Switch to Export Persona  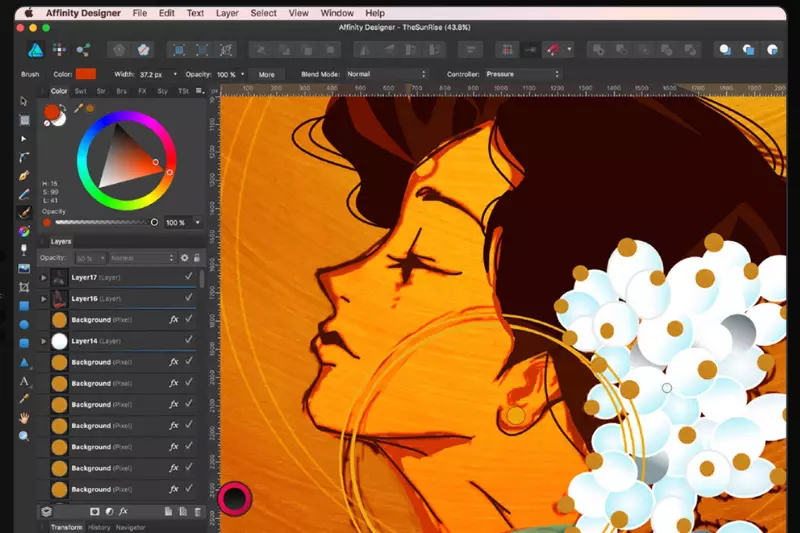click(83, 49)
